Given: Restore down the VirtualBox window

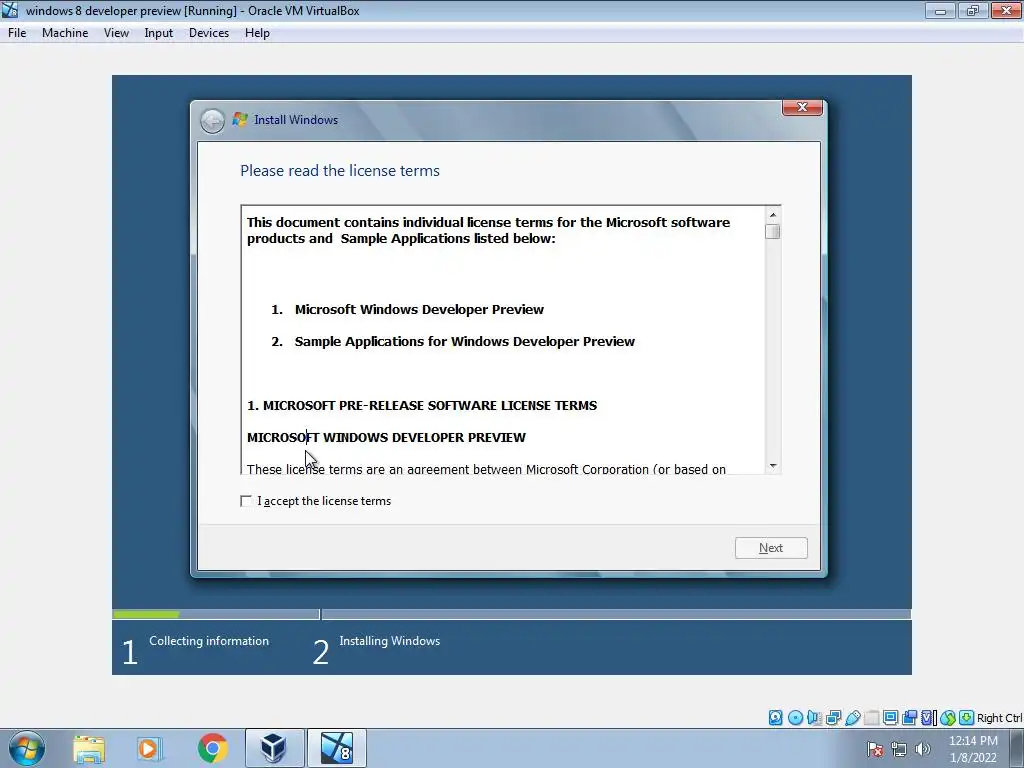Looking at the screenshot, I should pos(973,10).
